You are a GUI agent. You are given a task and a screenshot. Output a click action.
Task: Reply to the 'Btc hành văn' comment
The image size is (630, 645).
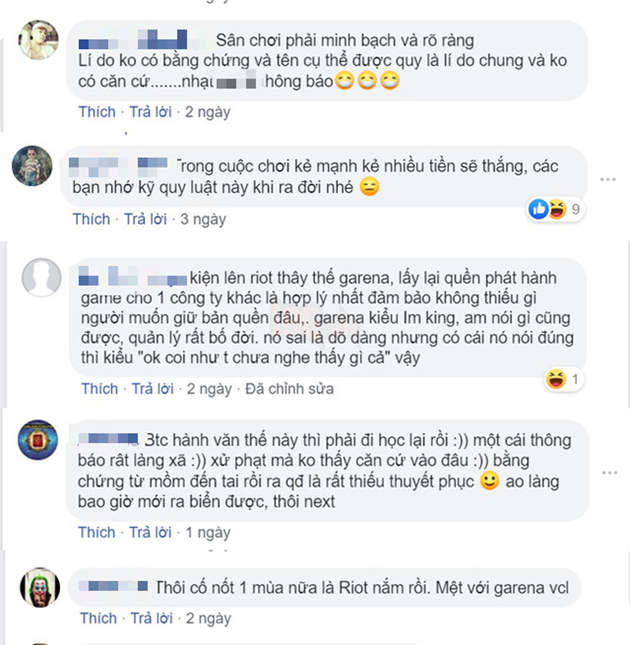click(150, 532)
